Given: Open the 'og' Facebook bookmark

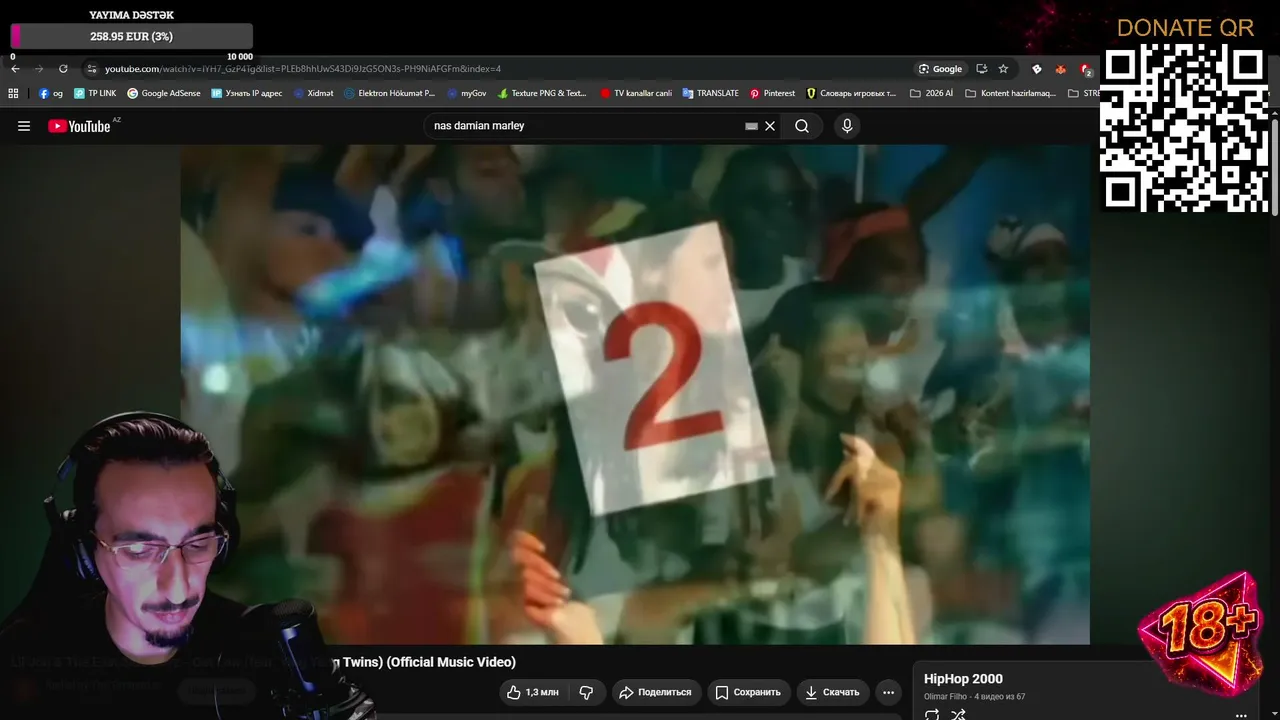Looking at the screenshot, I should pos(51,93).
